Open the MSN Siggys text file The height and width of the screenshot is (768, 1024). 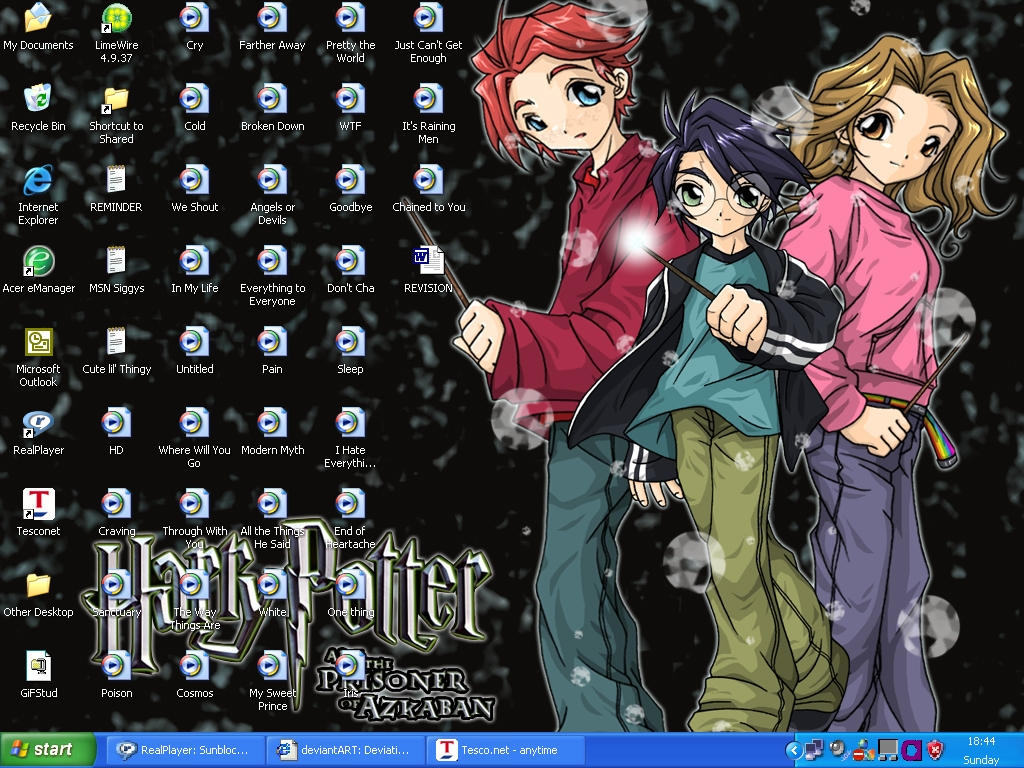click(116, 261)
